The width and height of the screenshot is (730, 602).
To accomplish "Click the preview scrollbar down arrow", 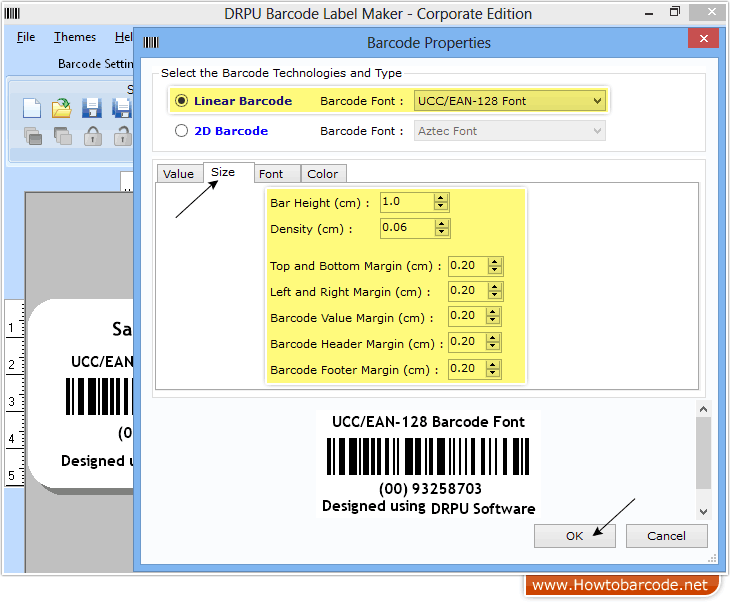I will click(703, 512).
